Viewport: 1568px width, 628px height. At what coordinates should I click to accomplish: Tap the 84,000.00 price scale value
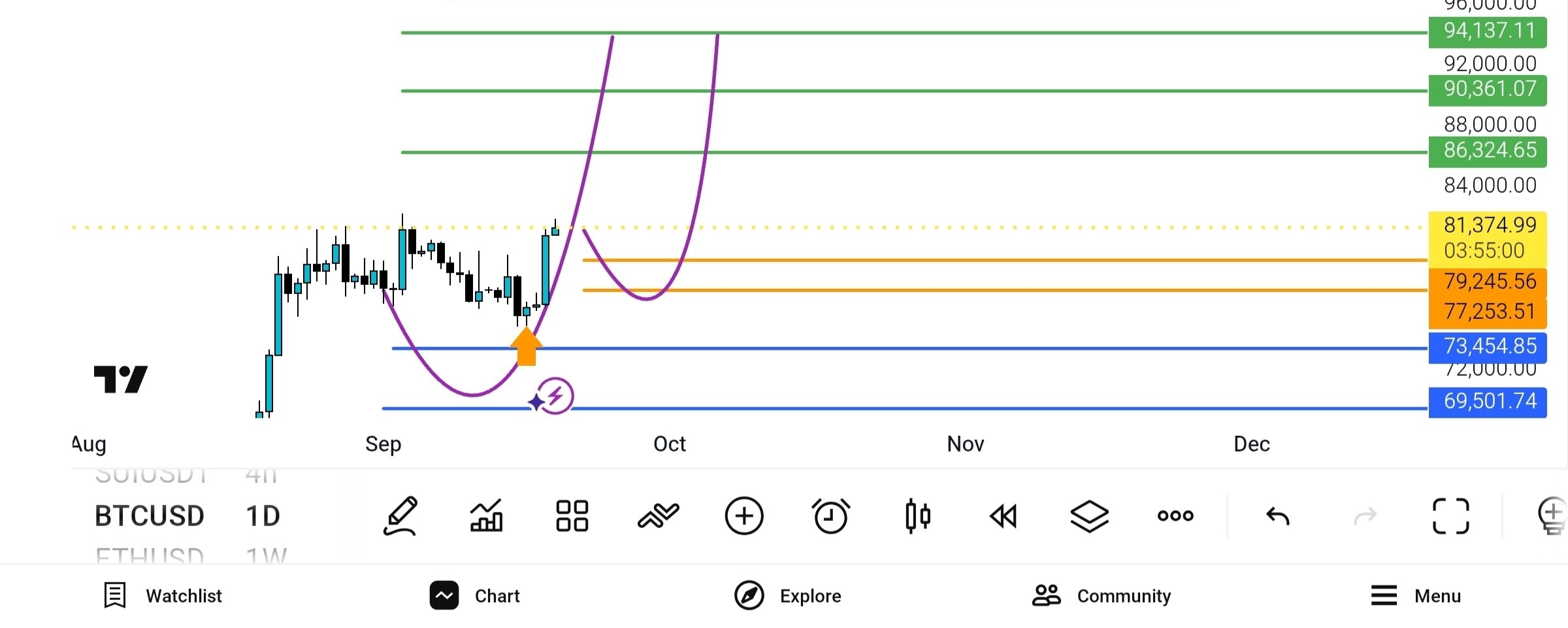[x=1490, y=186]
